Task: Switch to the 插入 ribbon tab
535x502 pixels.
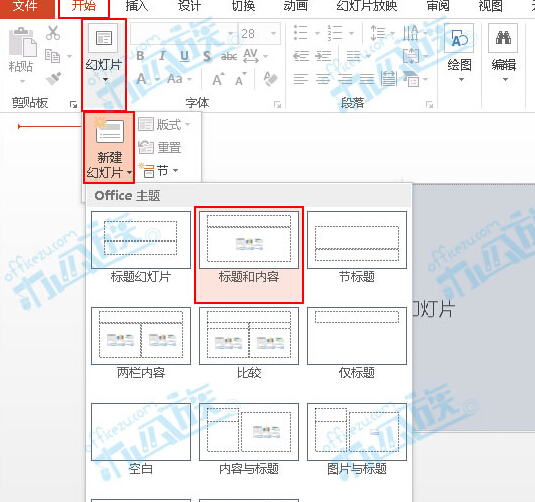Action: [137, 6]
